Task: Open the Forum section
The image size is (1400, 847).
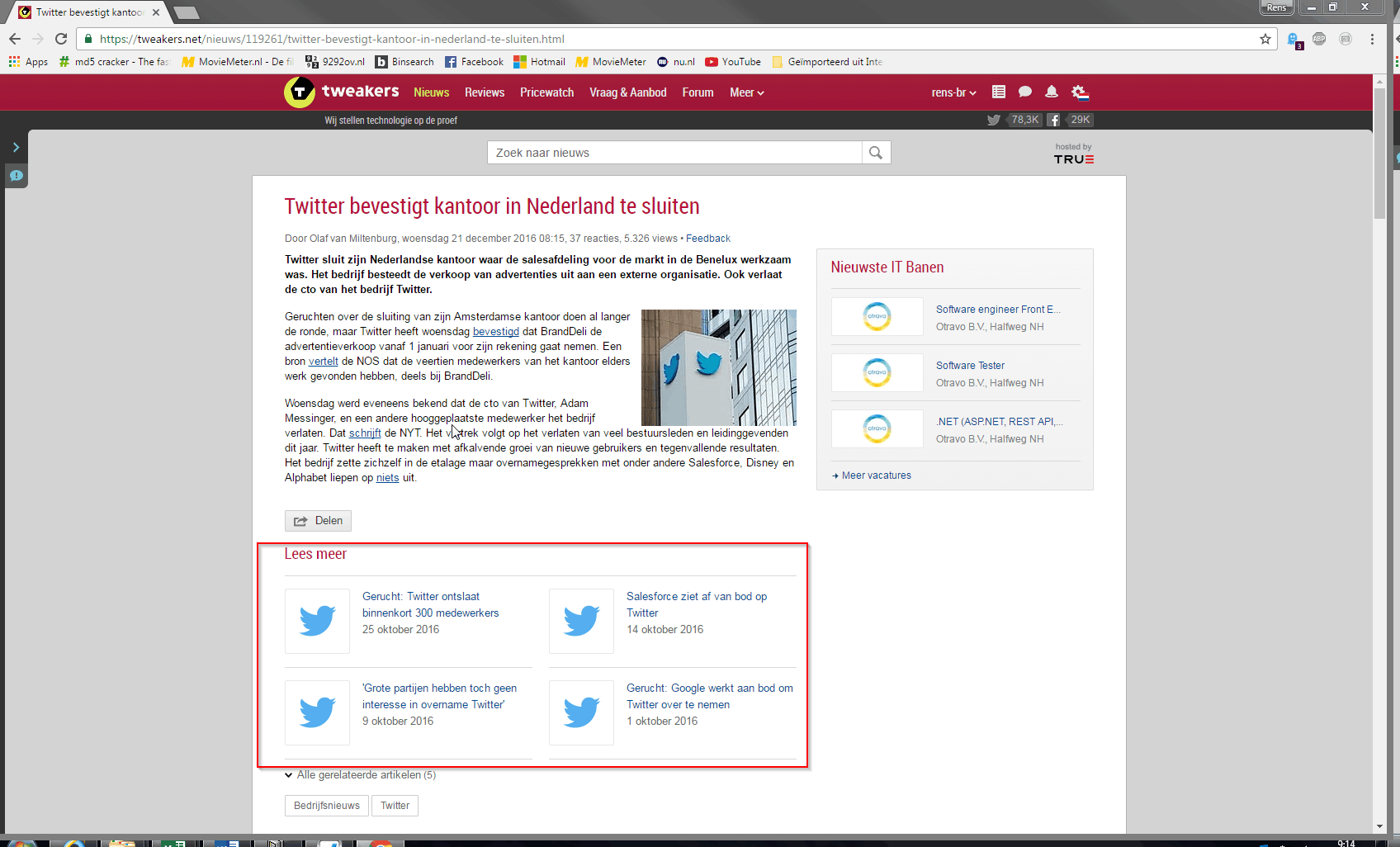Action: tap(698, 92)
